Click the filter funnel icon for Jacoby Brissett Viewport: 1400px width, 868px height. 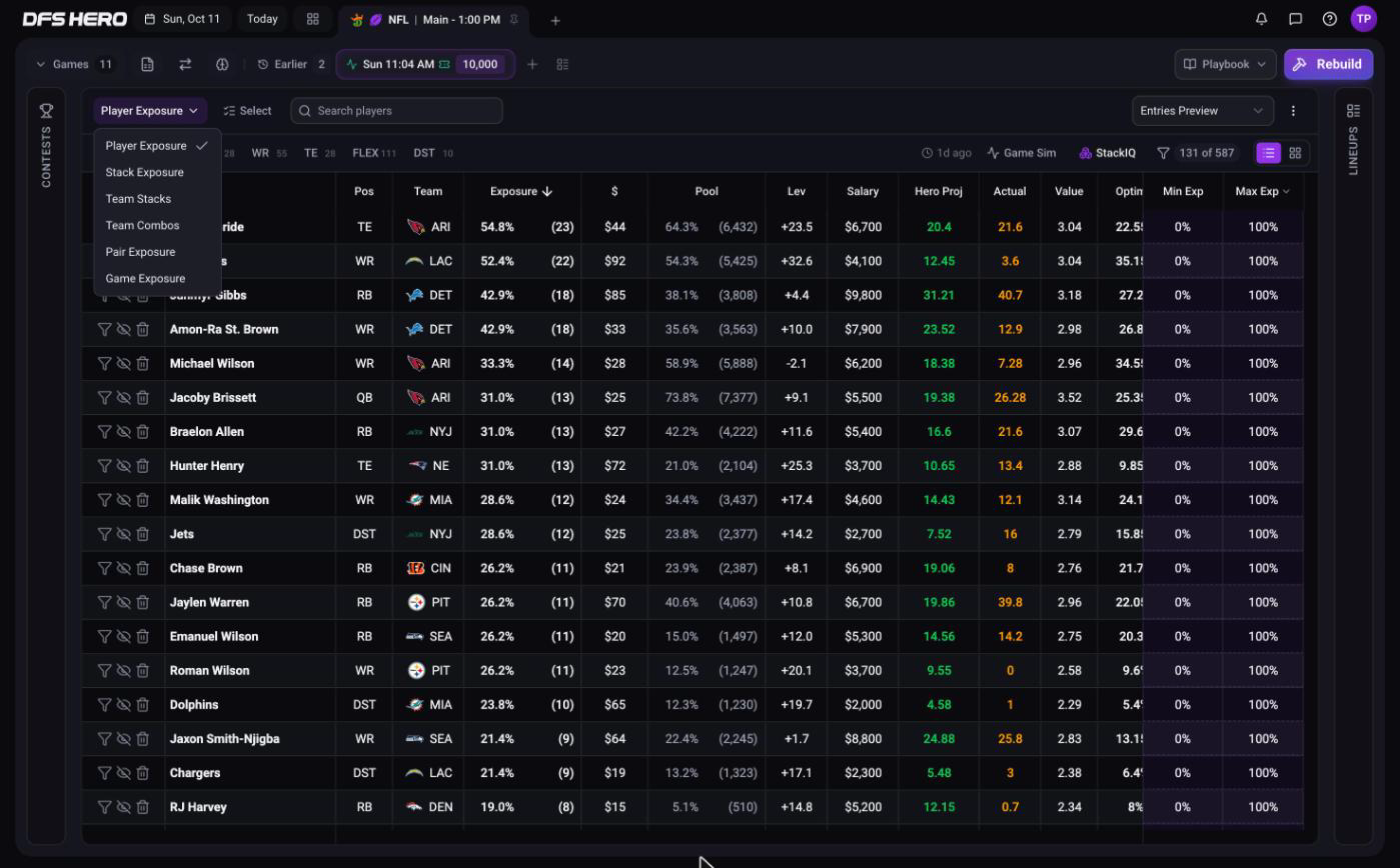tap(104, 397)
